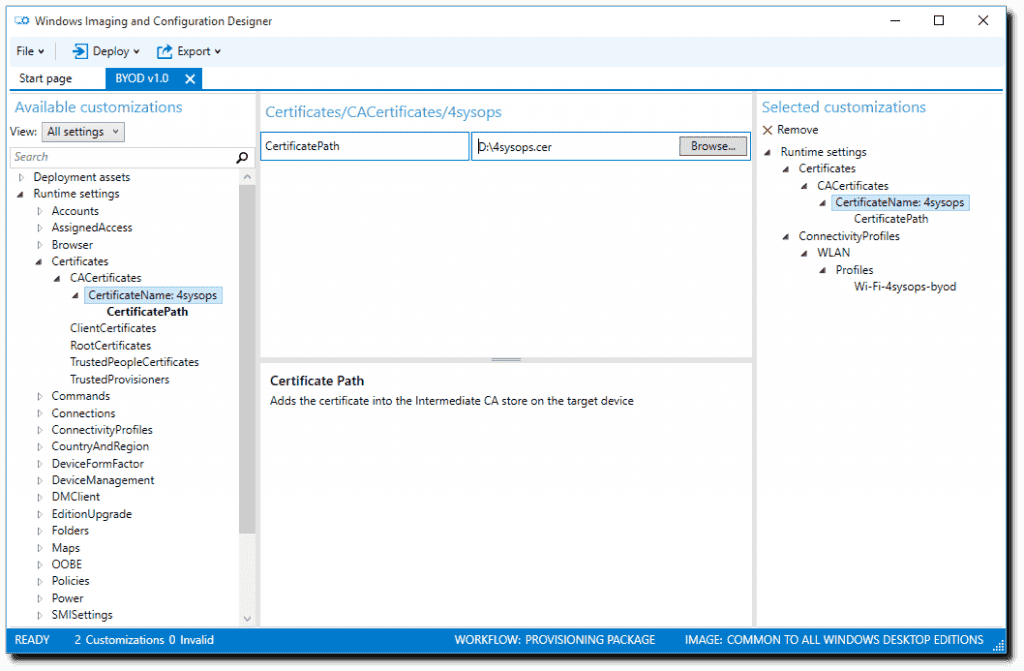1024x671 pixels.
Task: Expand the Accounts node
Action: [40, 211]
